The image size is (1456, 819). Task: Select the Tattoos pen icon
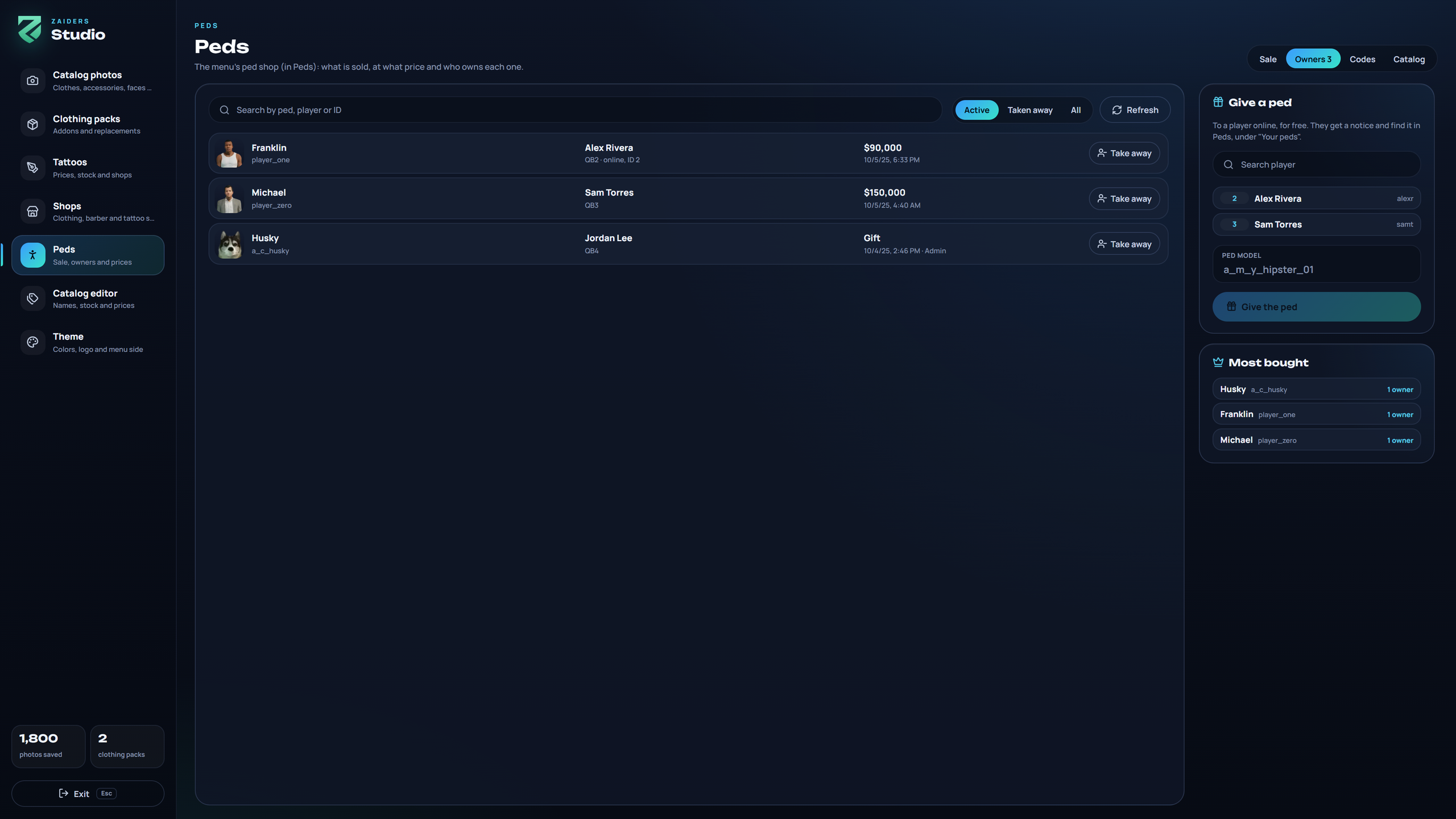click(32, 168)
